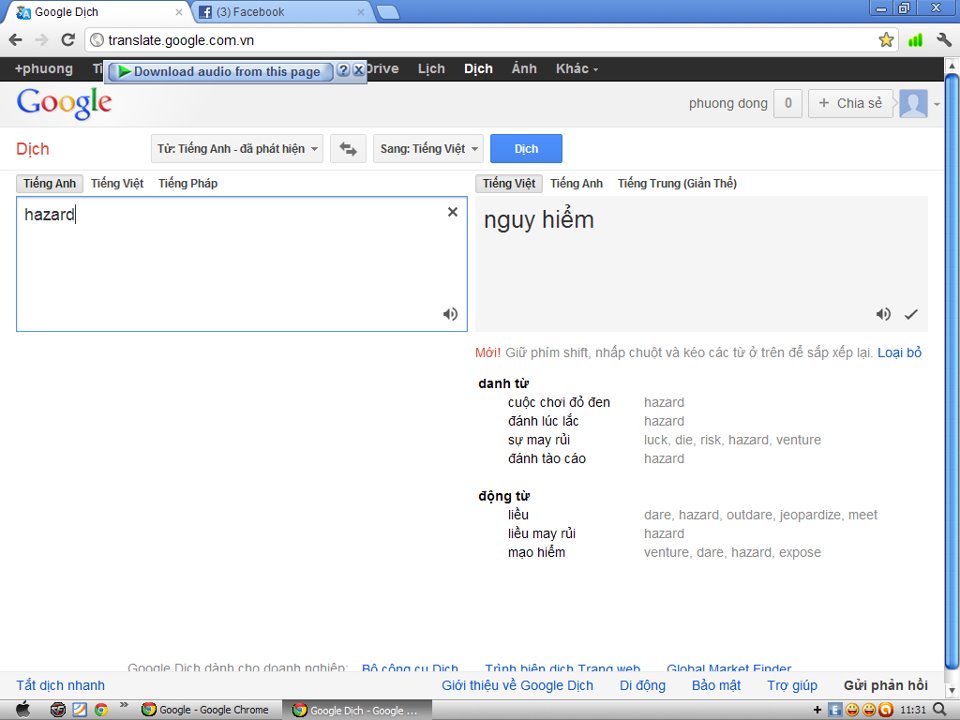Select Tiếng Việt as target language
This screenshot has width=960, height=720.
tap(509, 183)
